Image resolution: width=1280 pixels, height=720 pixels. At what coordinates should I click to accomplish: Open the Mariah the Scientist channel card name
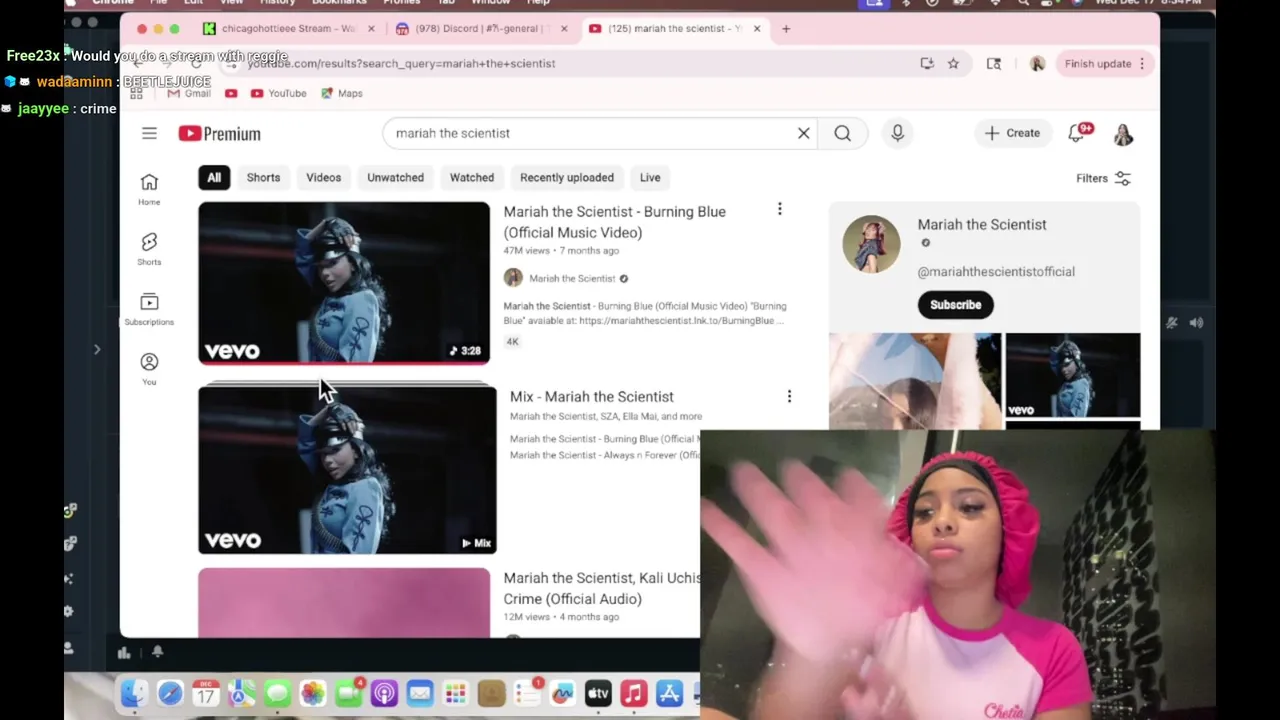[x=982, y=224]
